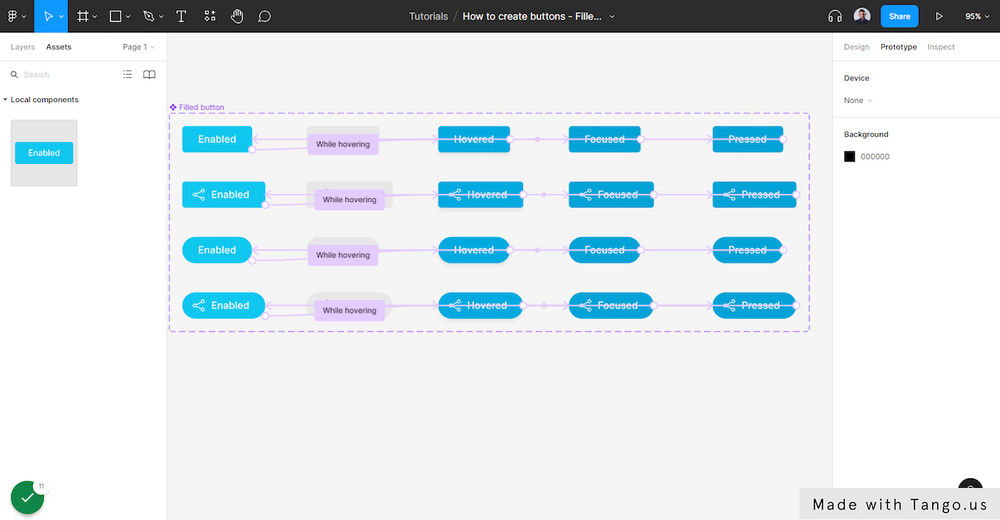
Task: Toggle assets list view icon
Action: (x=128, y=75)
